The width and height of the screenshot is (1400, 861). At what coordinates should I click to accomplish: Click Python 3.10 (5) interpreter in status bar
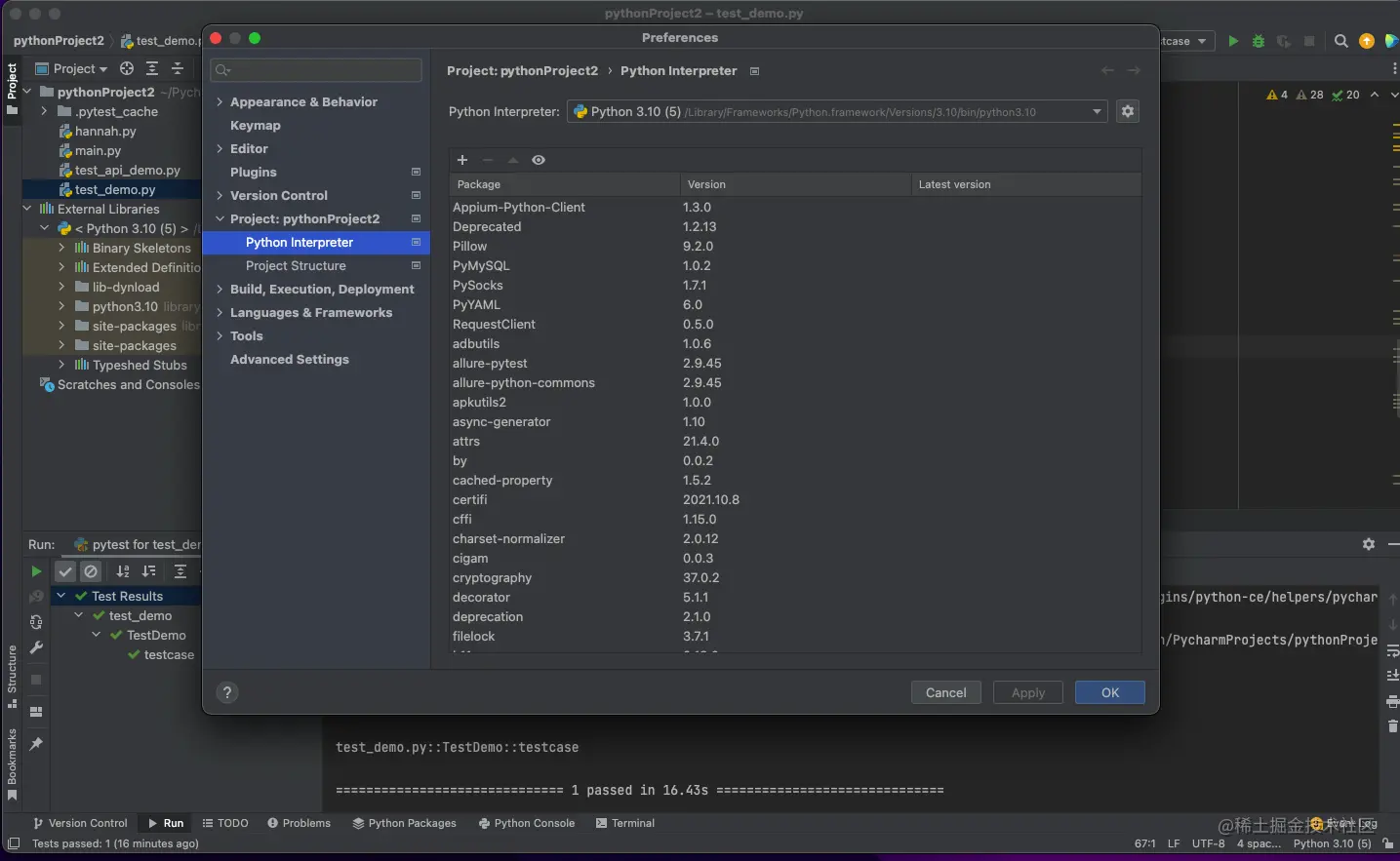(1332, 843)
